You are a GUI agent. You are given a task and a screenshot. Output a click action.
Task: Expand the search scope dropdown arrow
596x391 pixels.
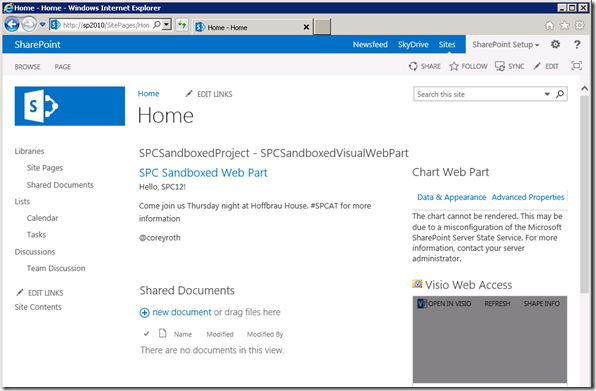pos(547,94)
